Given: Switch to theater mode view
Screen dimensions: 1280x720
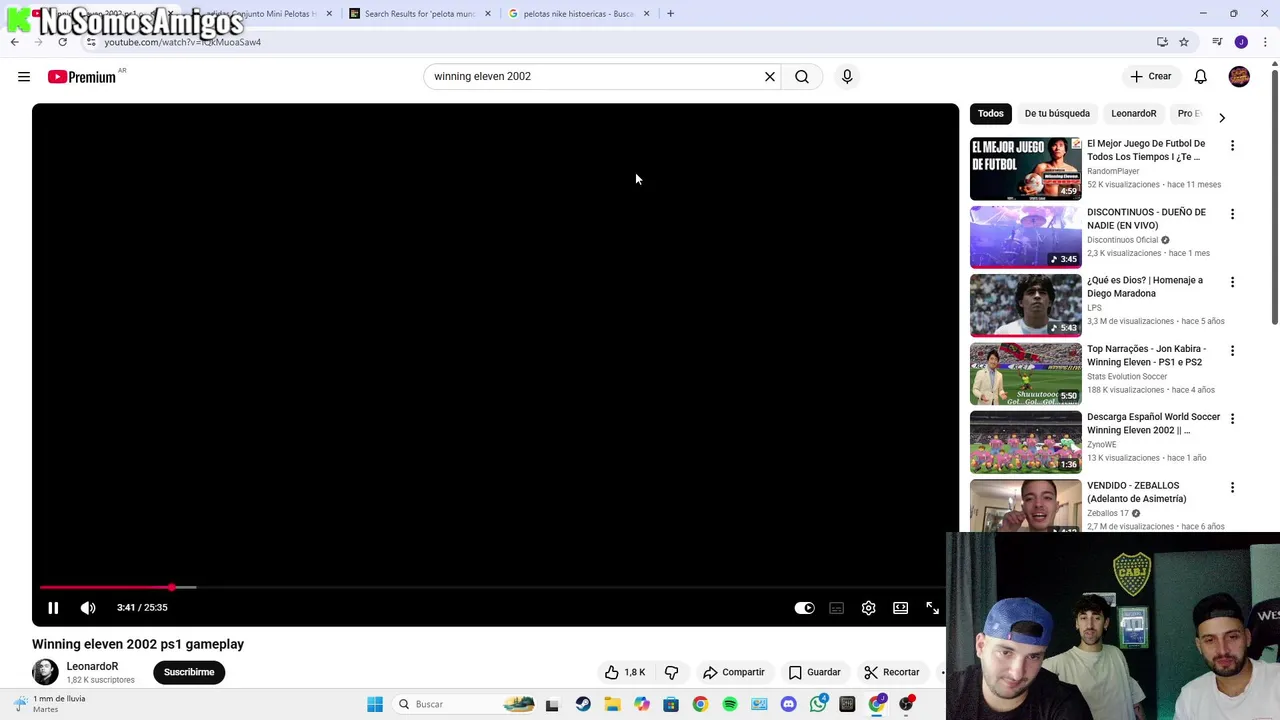Looking at the screenshot, I should tap(900, 608).
